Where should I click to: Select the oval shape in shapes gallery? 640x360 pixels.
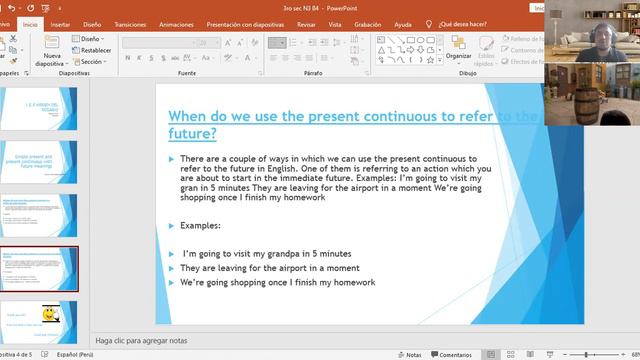(x=420, y=40)
